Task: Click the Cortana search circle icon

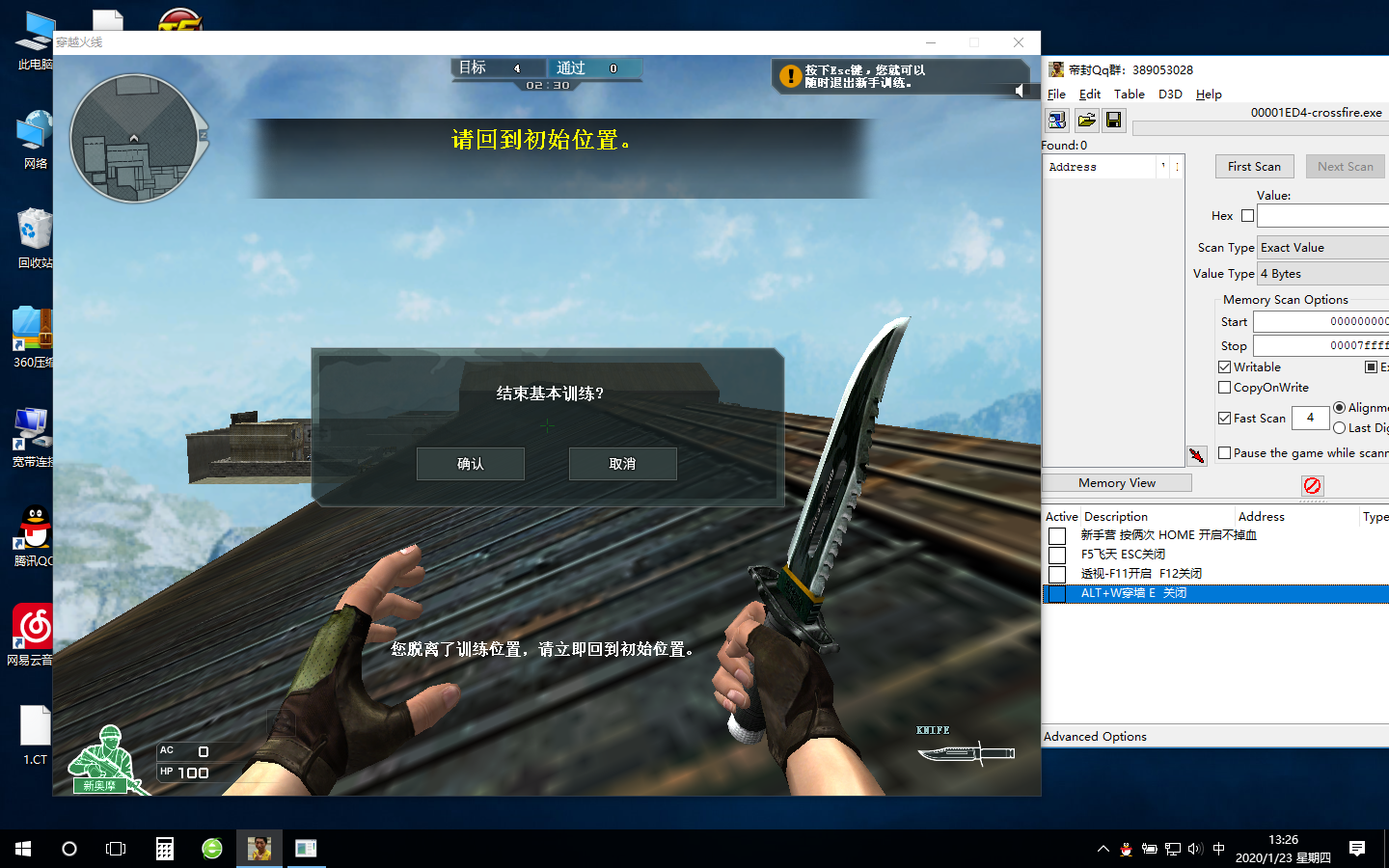Action: tap(68, 849)
